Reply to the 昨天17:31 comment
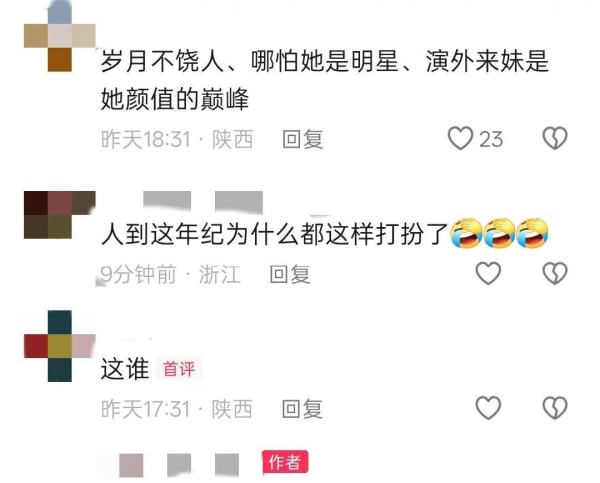The width and height of the screenshot is (600, 483). [302, 409]
